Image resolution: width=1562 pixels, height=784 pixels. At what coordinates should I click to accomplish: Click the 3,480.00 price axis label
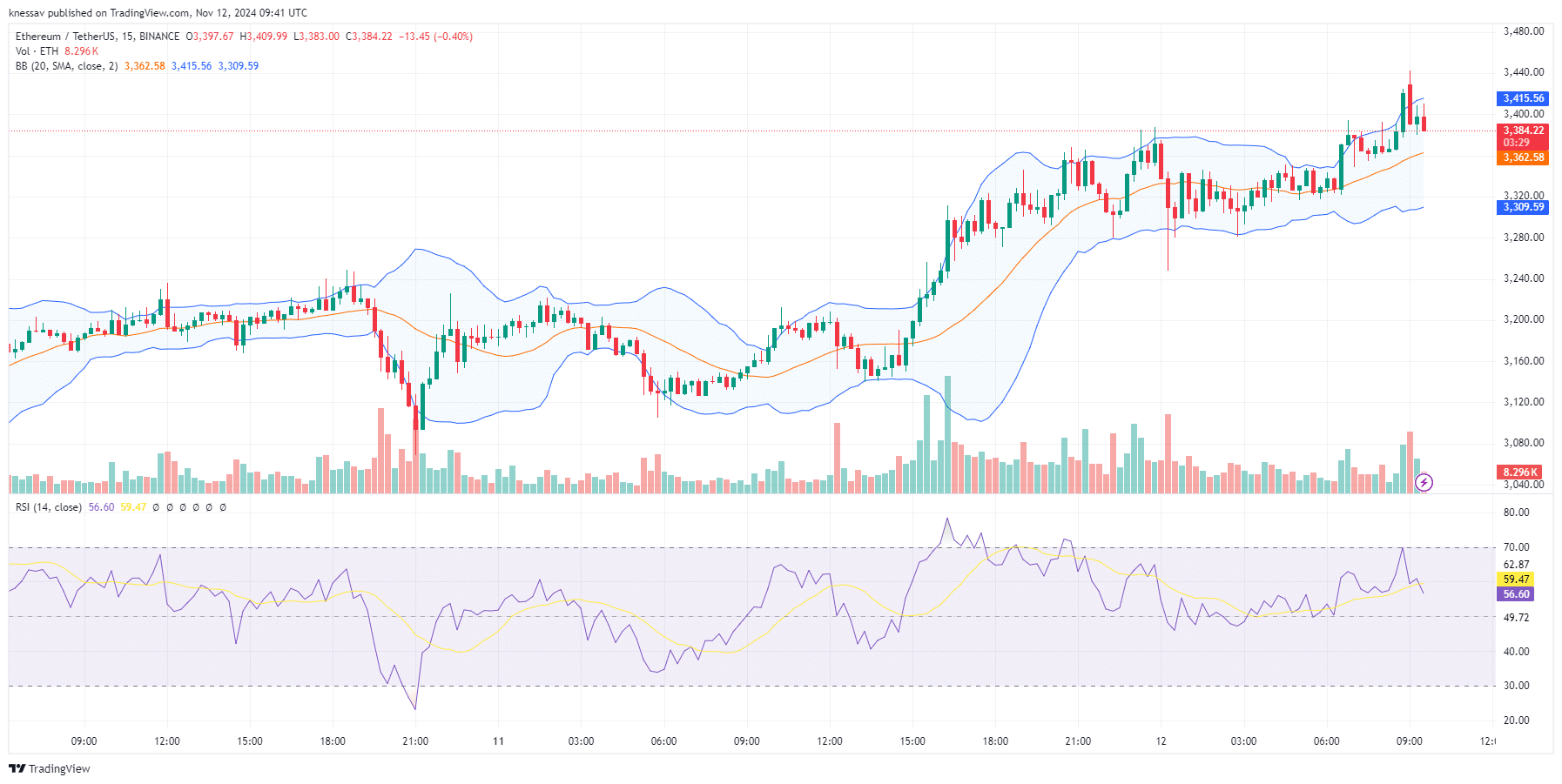[x=1524, y=31]
